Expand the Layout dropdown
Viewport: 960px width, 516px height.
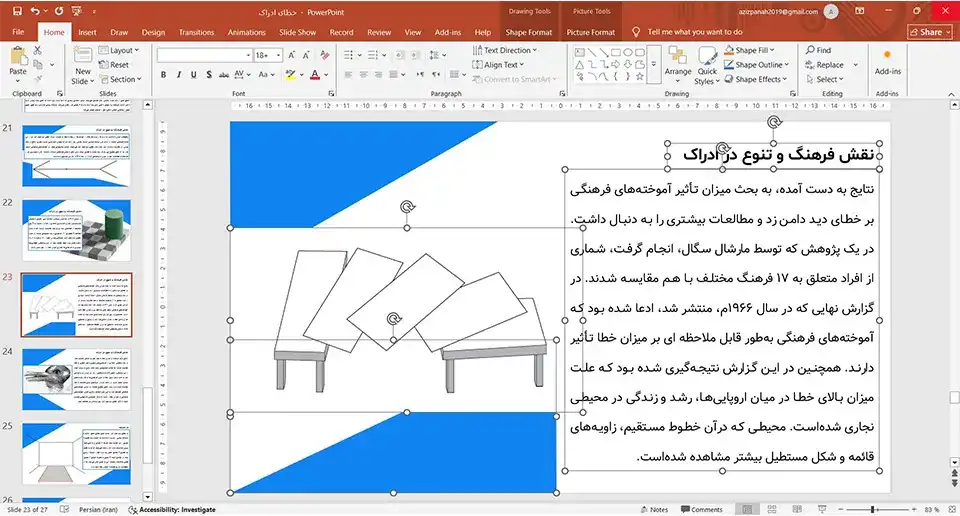click(119, 50)
